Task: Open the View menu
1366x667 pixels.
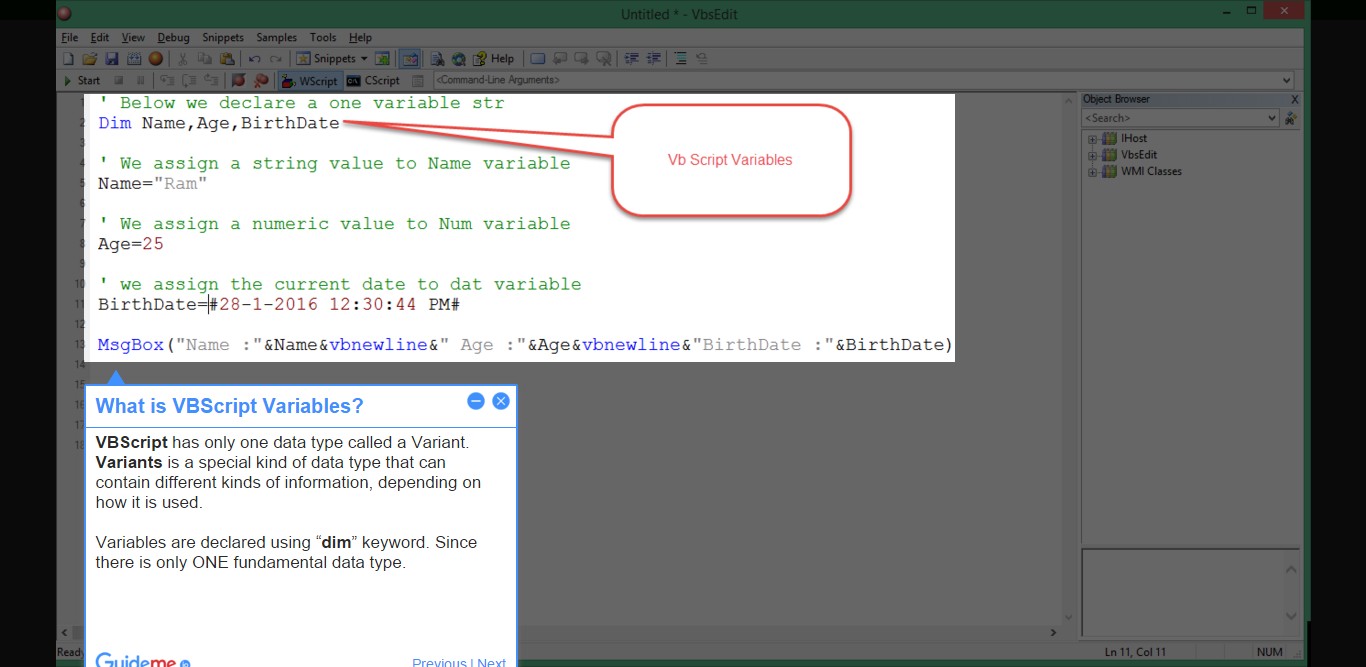Action: click(133, 37)
